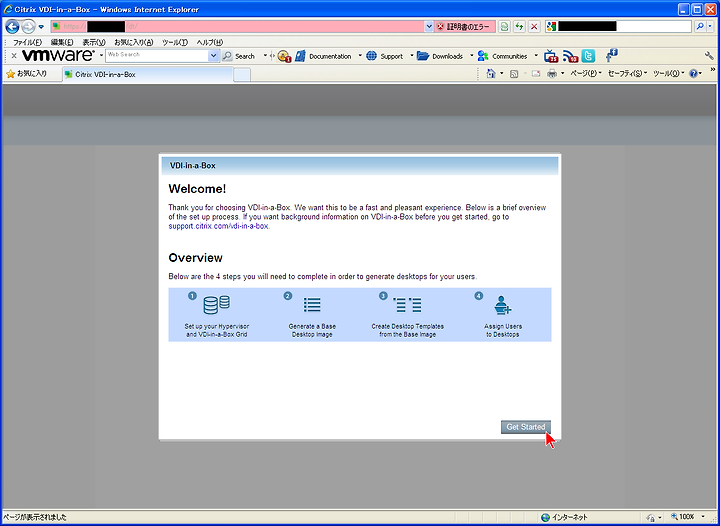Screen dimensions: 720x526
Task: Click the お気に入り favorites star button
Action: click(x=27, y=74)
